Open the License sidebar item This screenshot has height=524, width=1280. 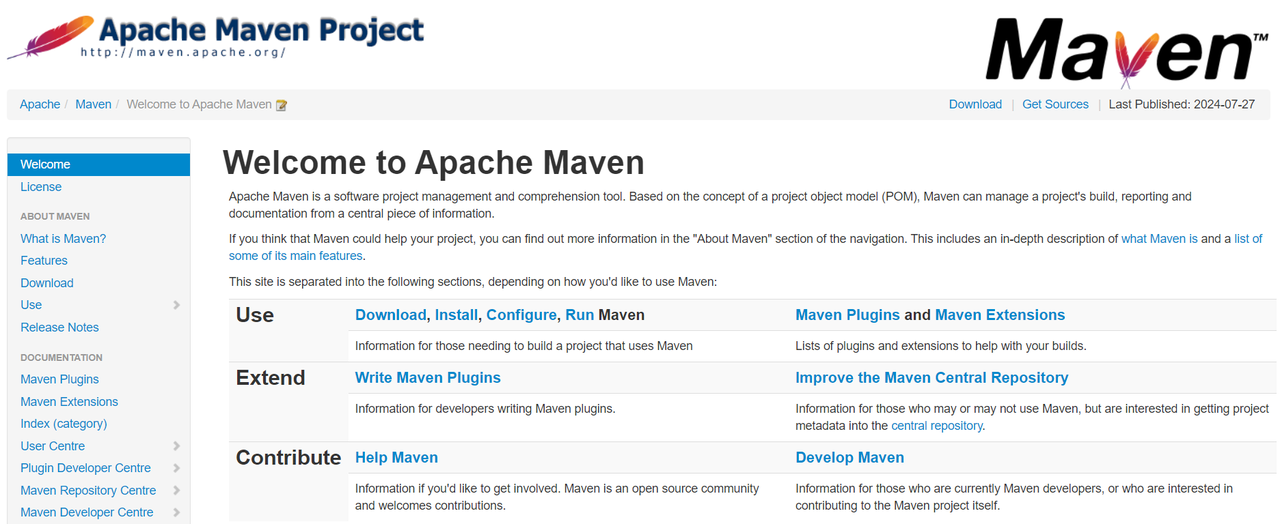click(41, 187)
